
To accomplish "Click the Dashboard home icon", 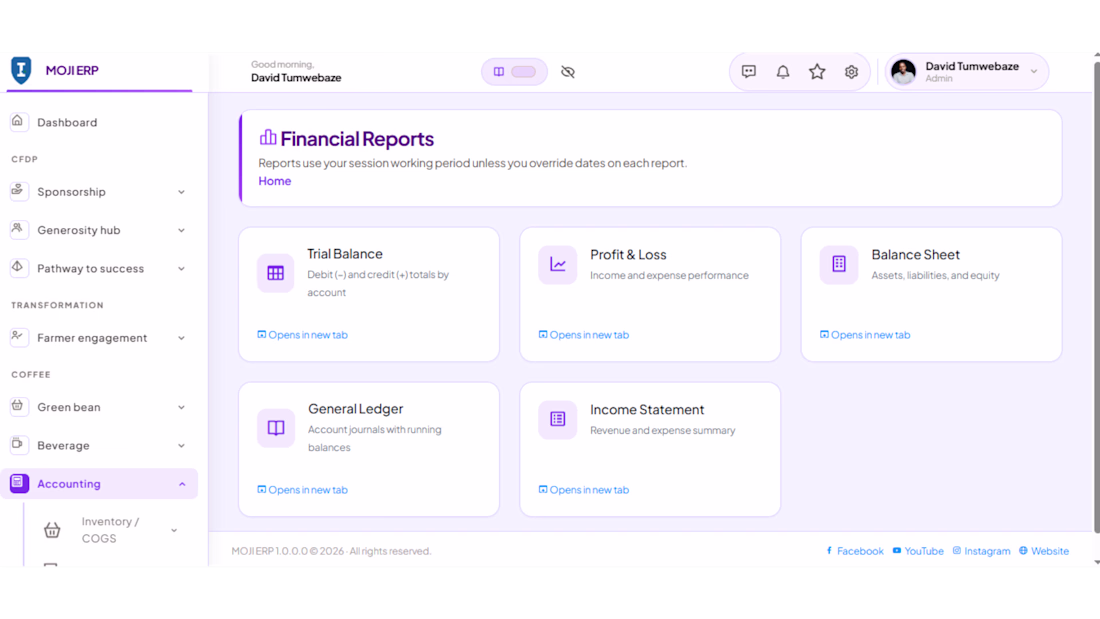I will click(x=18, y=121).
